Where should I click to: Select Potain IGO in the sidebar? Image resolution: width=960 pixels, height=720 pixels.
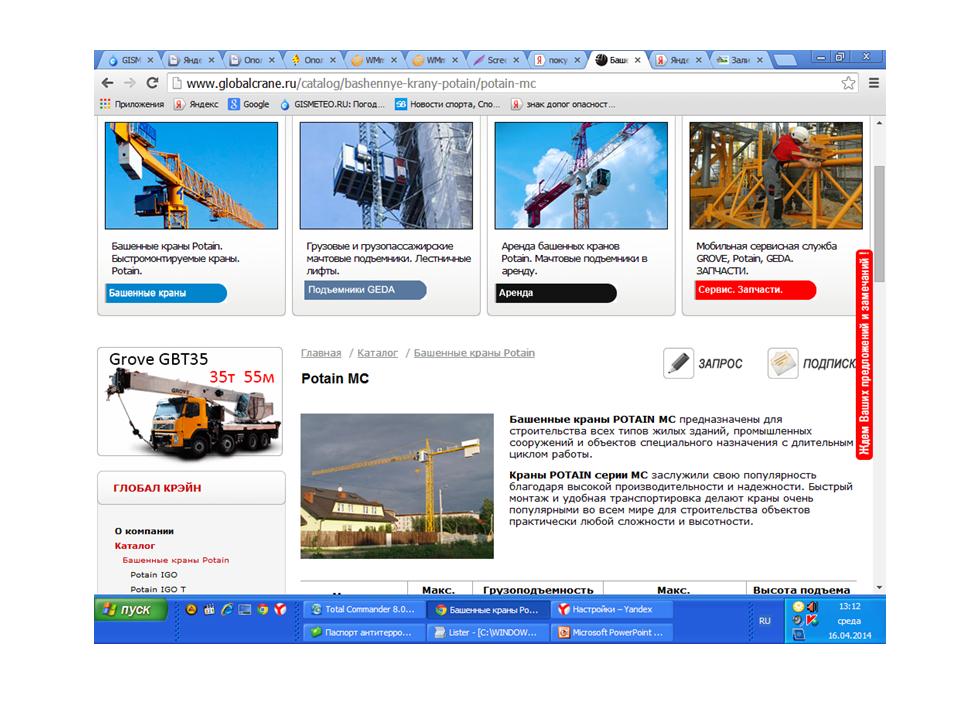point(154,575)
